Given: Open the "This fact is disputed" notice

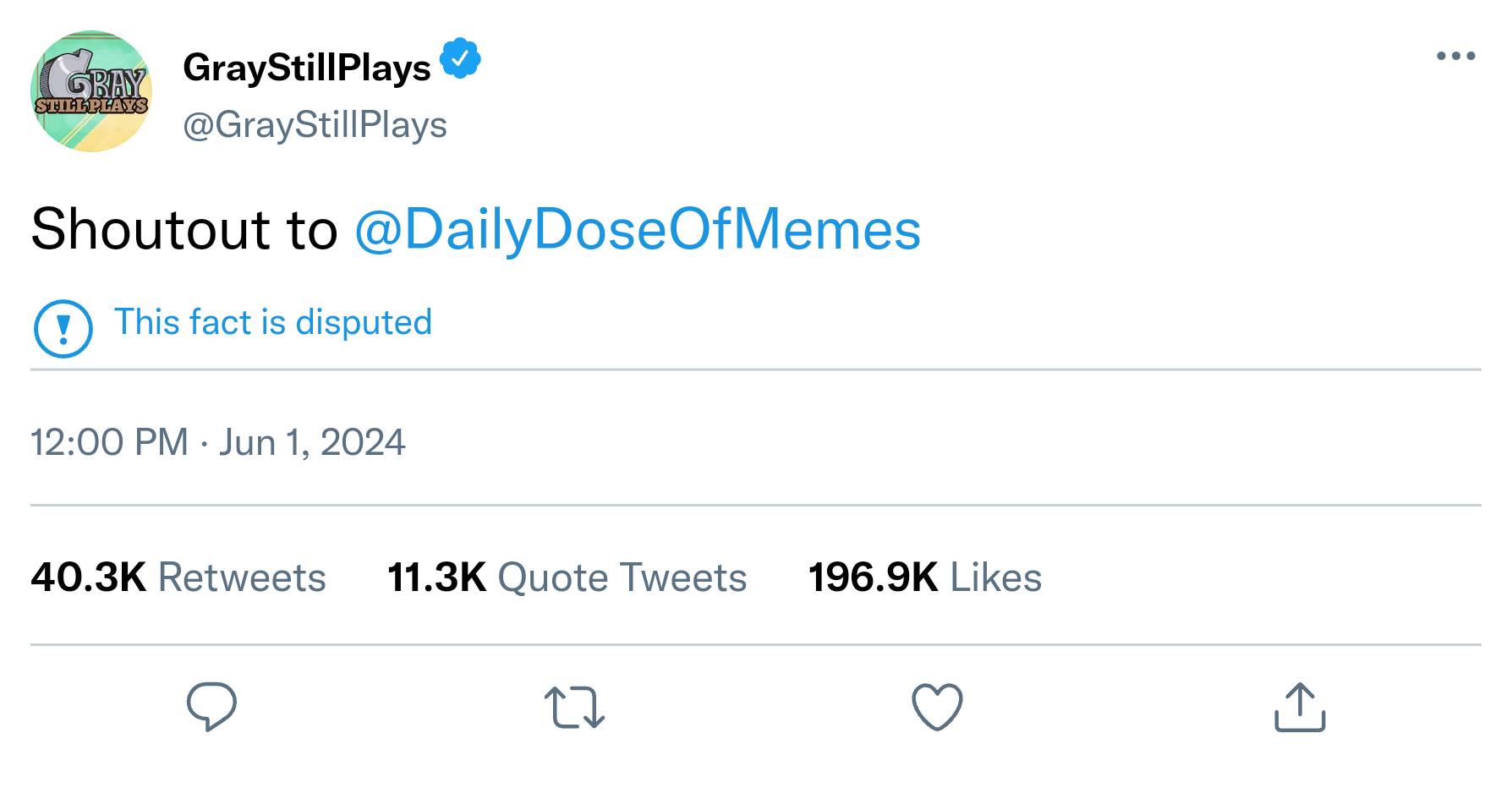Looking at the screenshot, I should 272,322.
